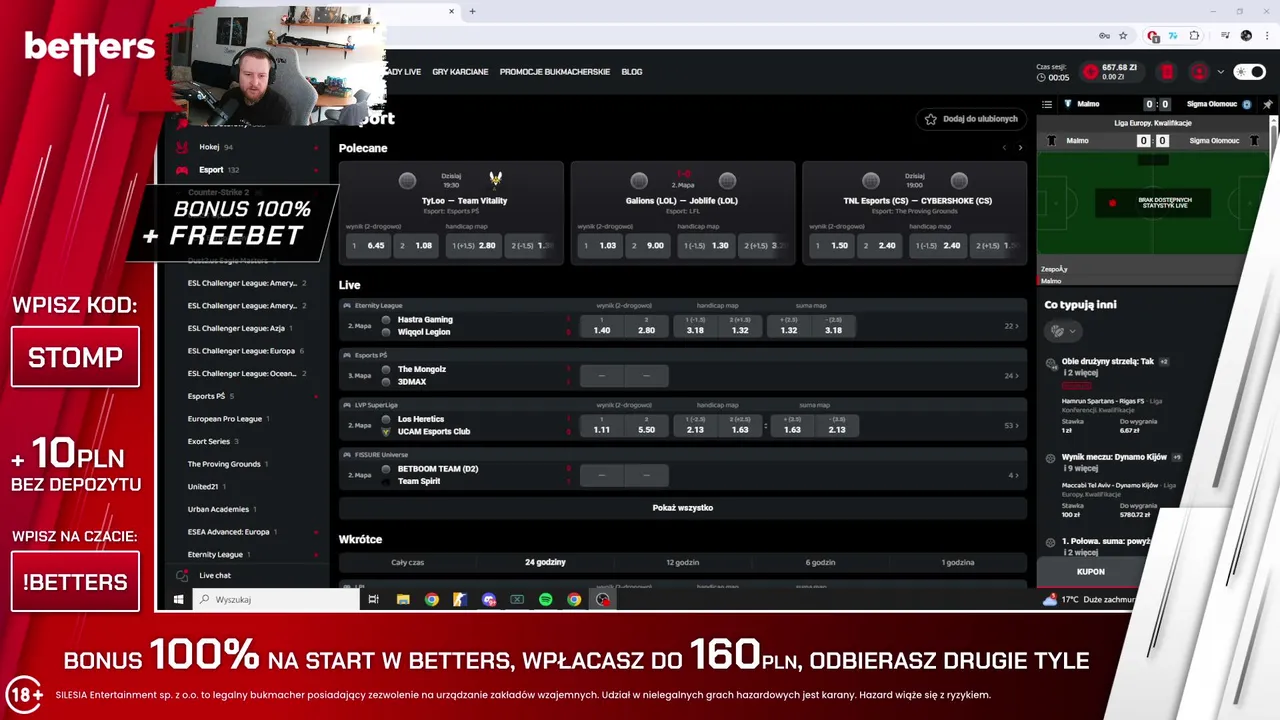Open the user account profile icon
Screen dimensions: 1280x720
point(1199,72)
